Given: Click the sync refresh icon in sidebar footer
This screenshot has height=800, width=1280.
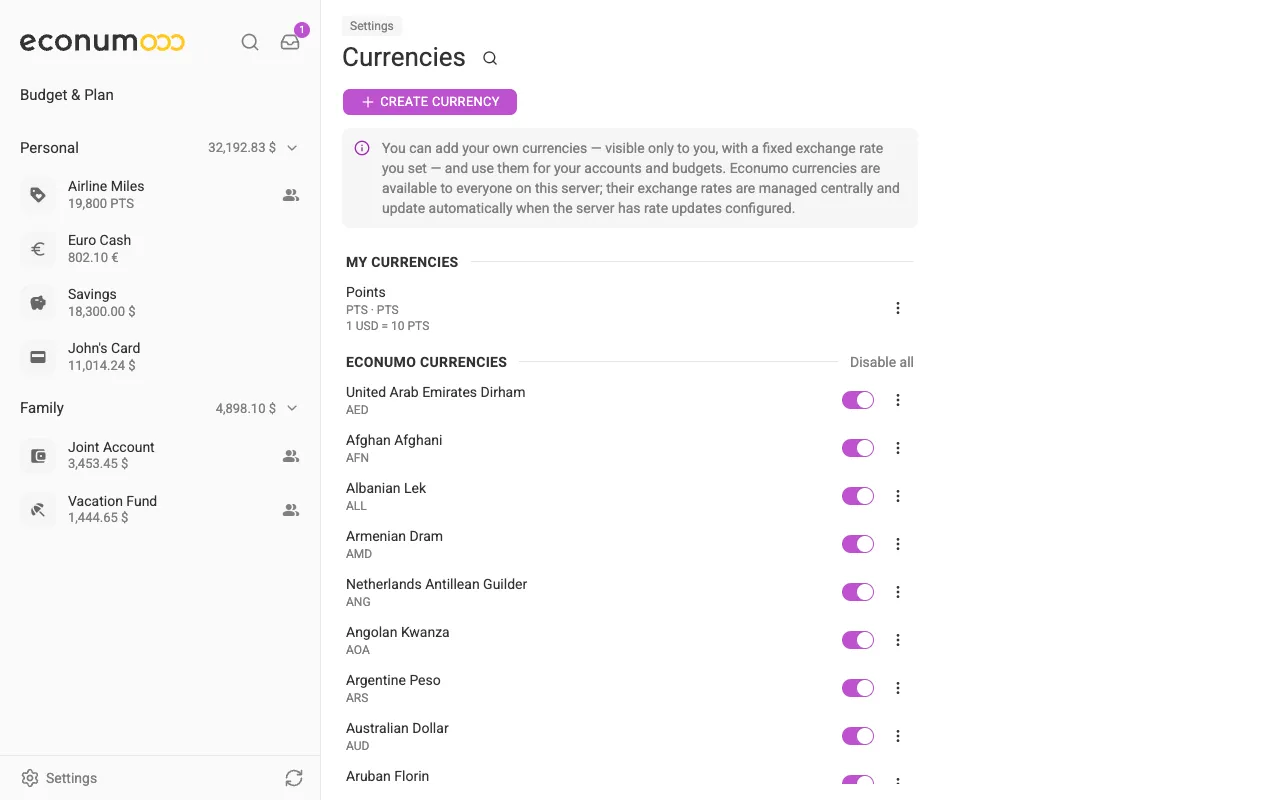Looking at the screenshot, I should (293, 777).
